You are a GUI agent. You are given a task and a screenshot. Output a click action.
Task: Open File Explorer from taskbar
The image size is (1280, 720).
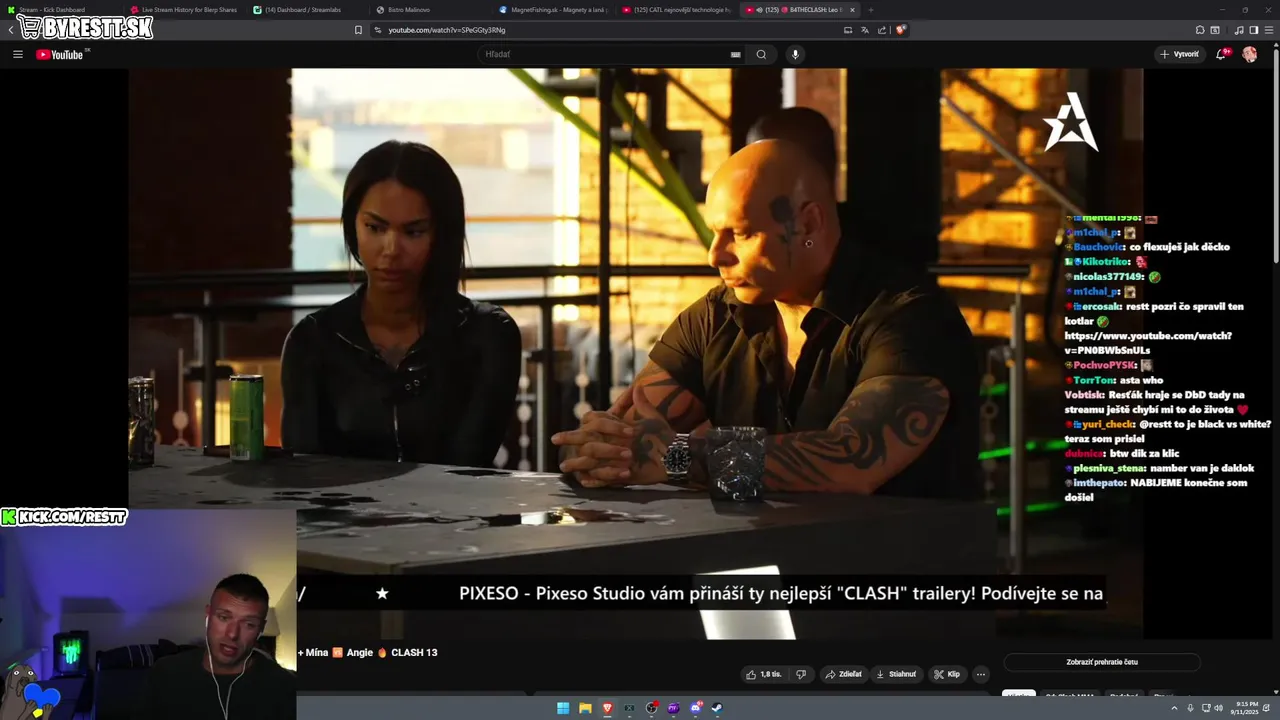(x=585, y=708)
